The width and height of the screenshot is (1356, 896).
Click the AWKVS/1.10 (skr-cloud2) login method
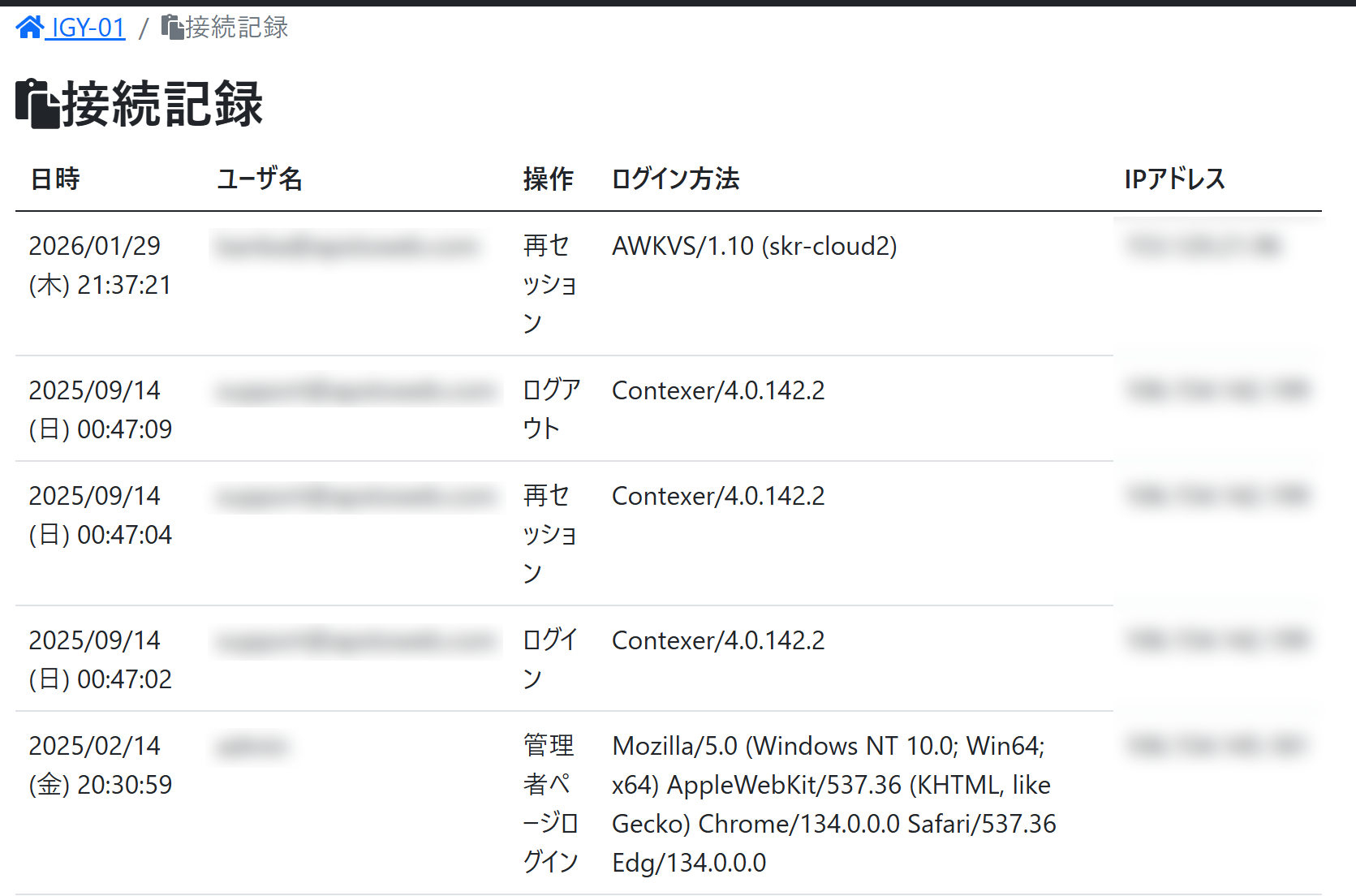(754, 246)
